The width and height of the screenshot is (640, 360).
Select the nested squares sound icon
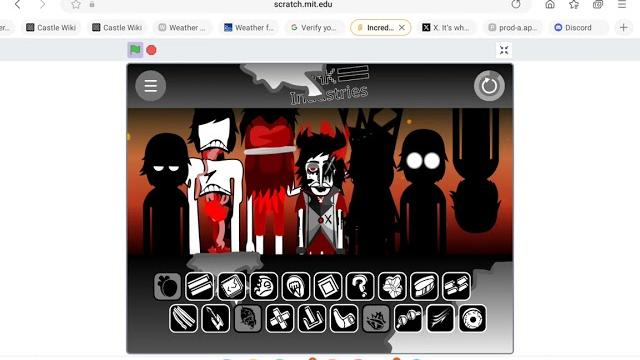(x=328, y=286)
